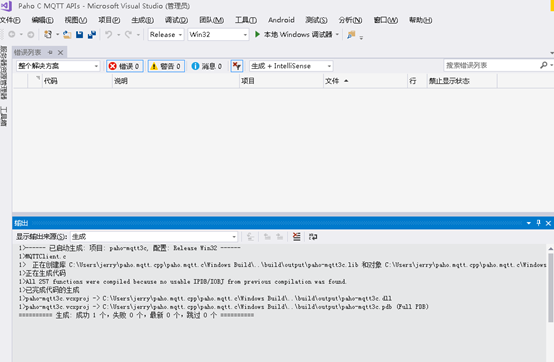The width and height of the screenshot is (554, 362).
Task: Open the Tools menu
Action: pos(246,20)
